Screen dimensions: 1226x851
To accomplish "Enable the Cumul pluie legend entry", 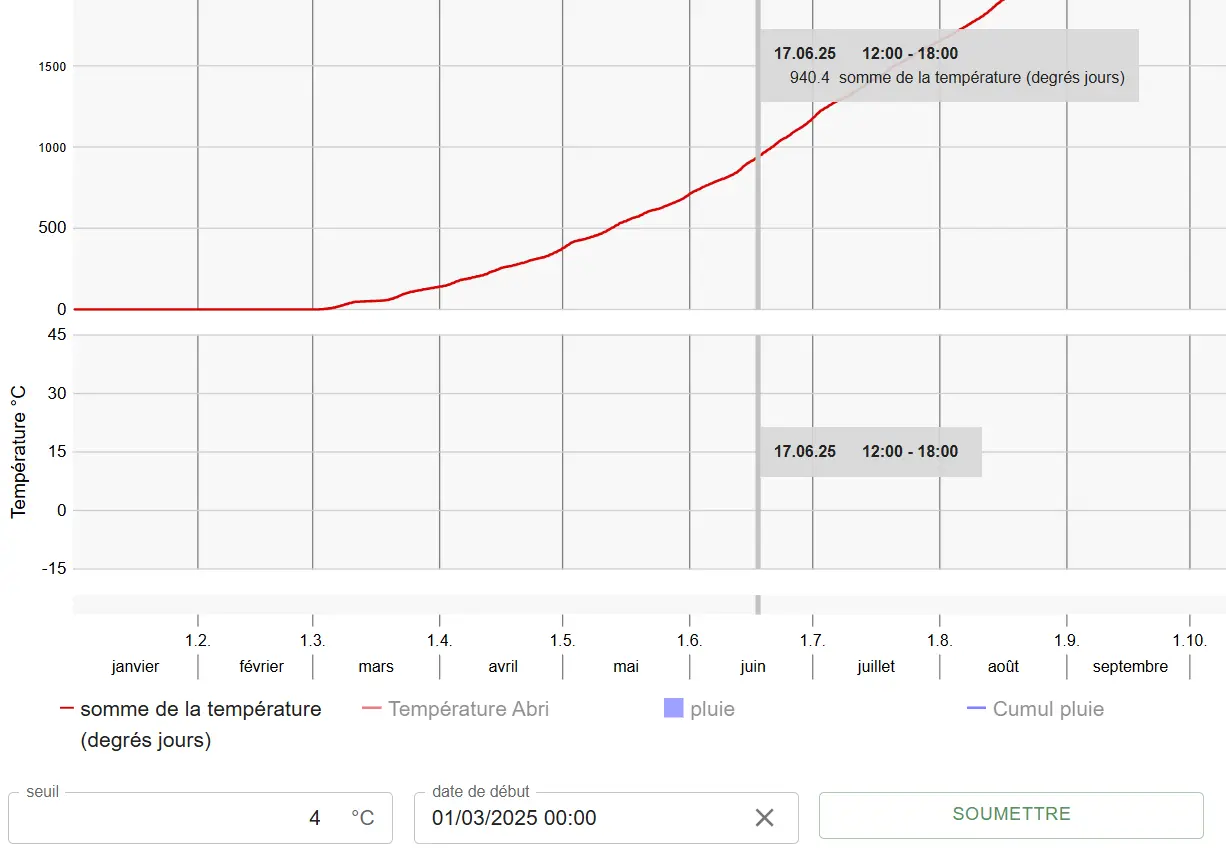I will coord(1047,709).
